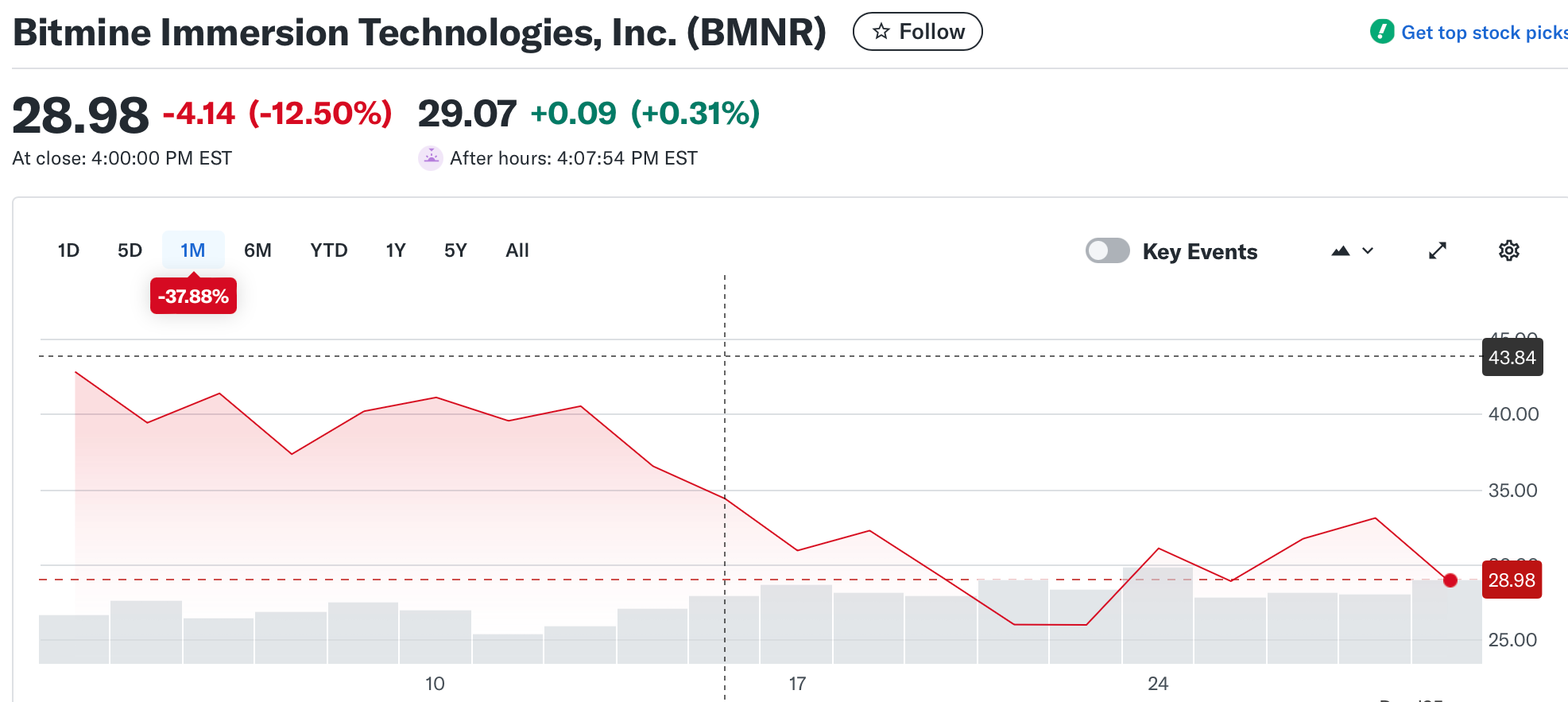The height and width of the screenshot is (702, 1568).
Task: Click the purple after-hours moon icon
Action: pos(430,157)
